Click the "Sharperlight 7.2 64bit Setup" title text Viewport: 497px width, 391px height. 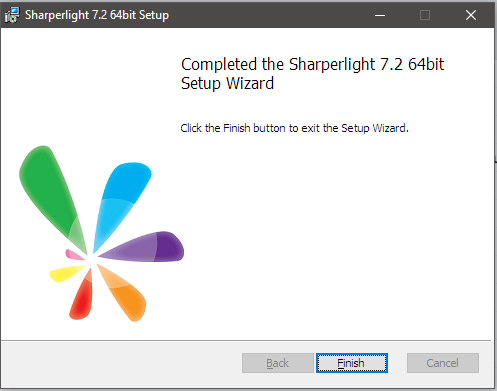(97, 15)
